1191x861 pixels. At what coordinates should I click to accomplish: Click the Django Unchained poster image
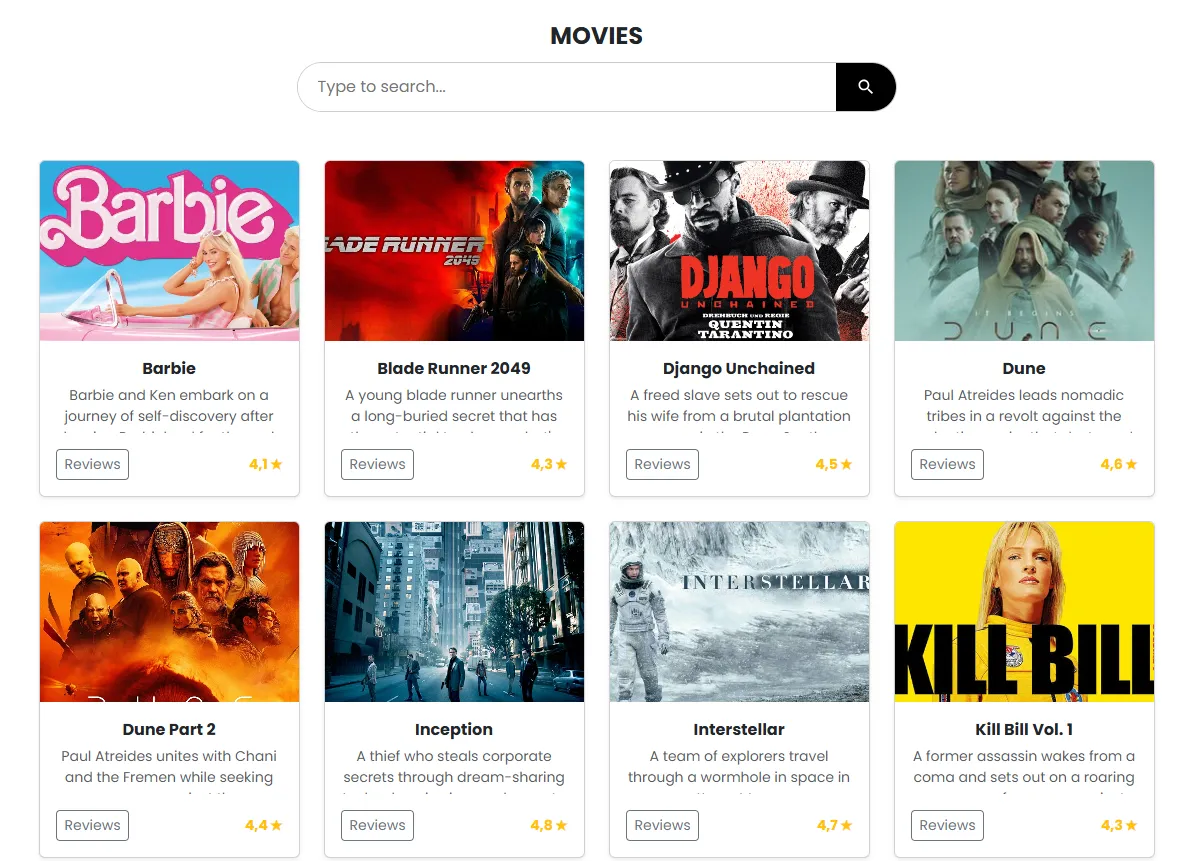(x=739, y=251)
